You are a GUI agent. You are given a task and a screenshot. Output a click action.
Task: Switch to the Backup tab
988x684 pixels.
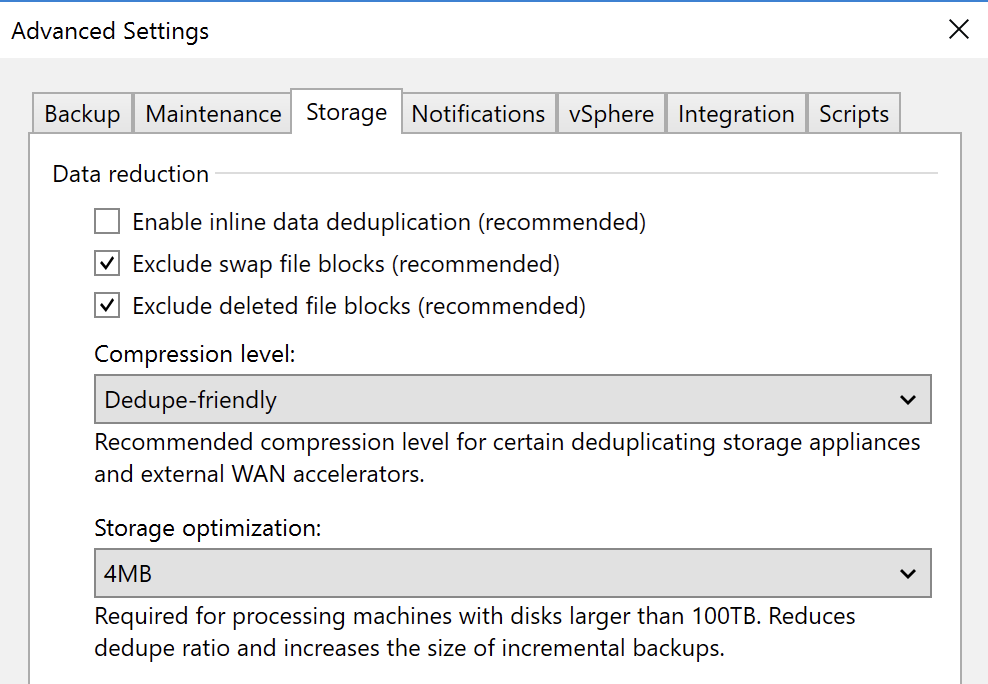point(82,113)
